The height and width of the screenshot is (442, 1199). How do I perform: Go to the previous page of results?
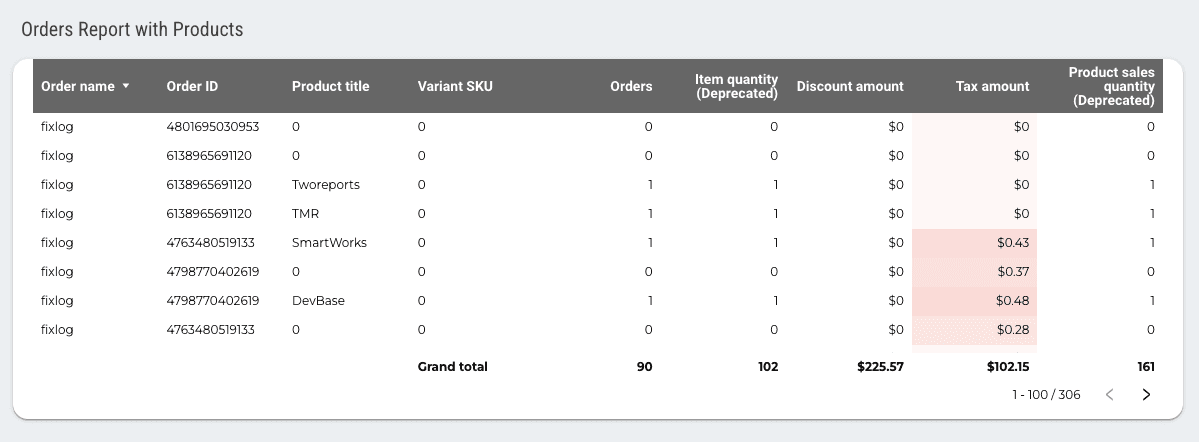pos(1110,395)
